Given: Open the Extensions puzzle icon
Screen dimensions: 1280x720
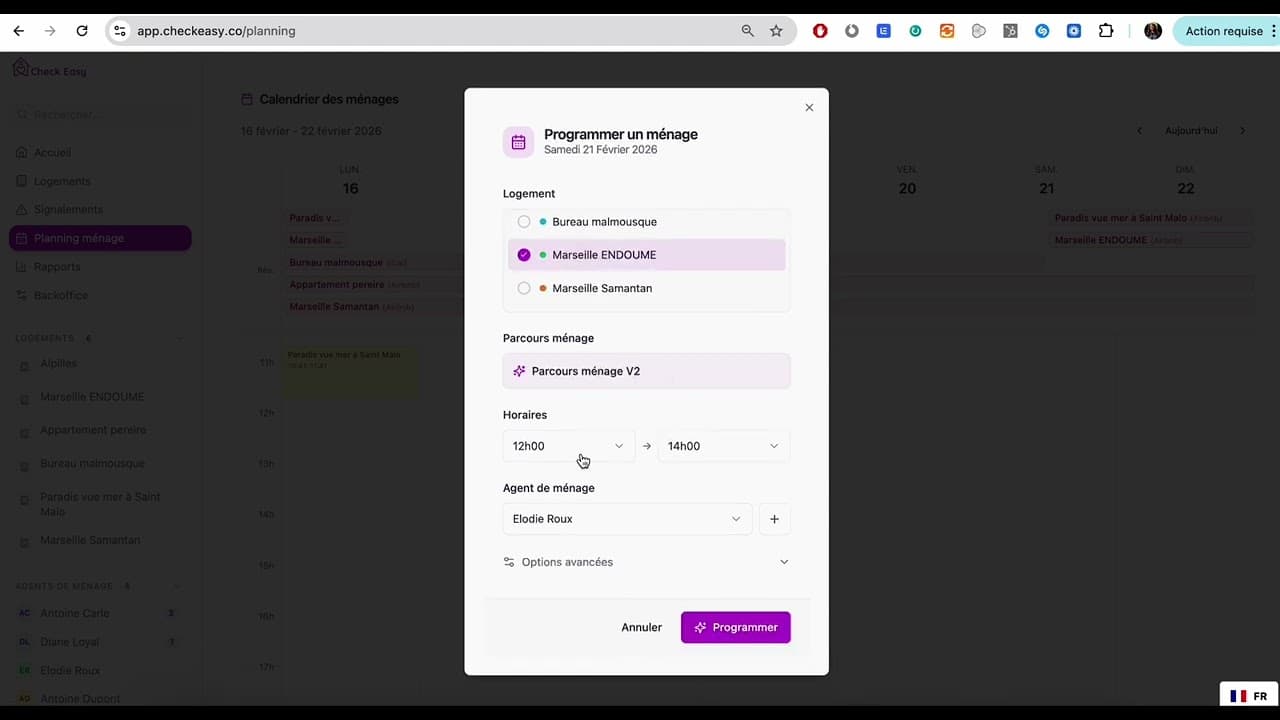Looking at the screenshot, I should (1106, 31).
